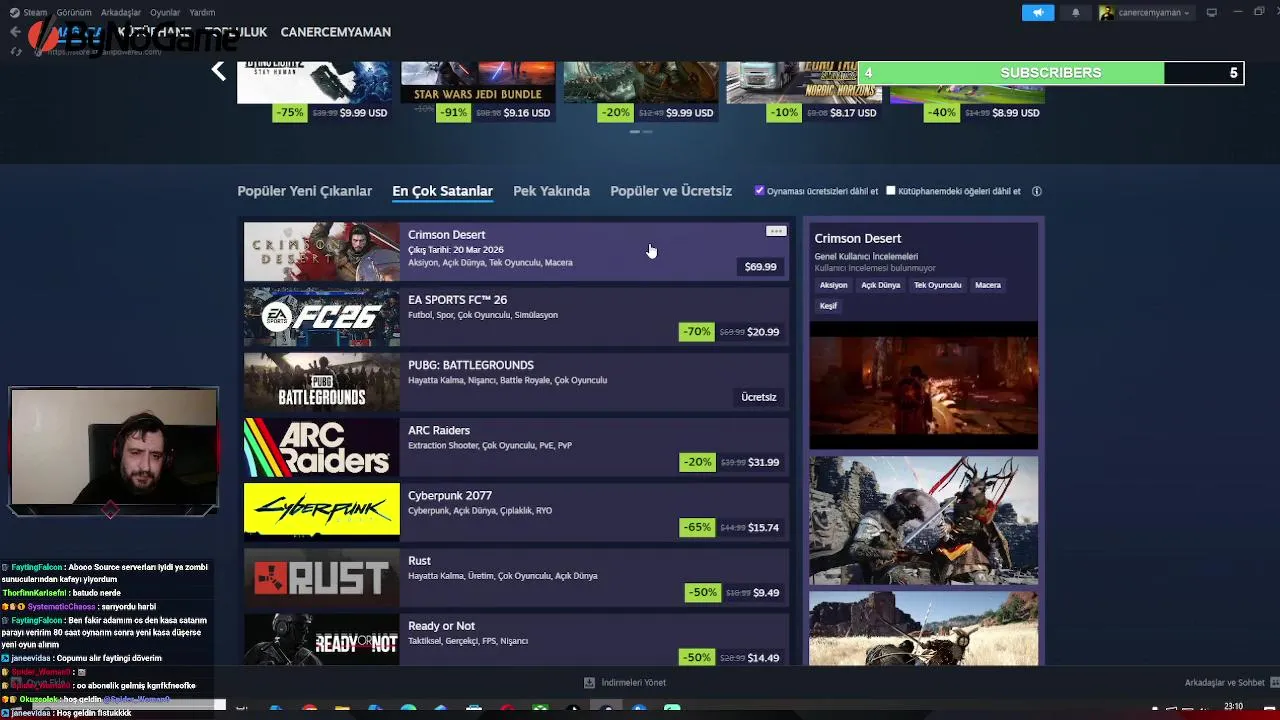The height and width of the screenshot is (720, 1280).
Task: Open the Yardım menu
Action: pos(202,13)
